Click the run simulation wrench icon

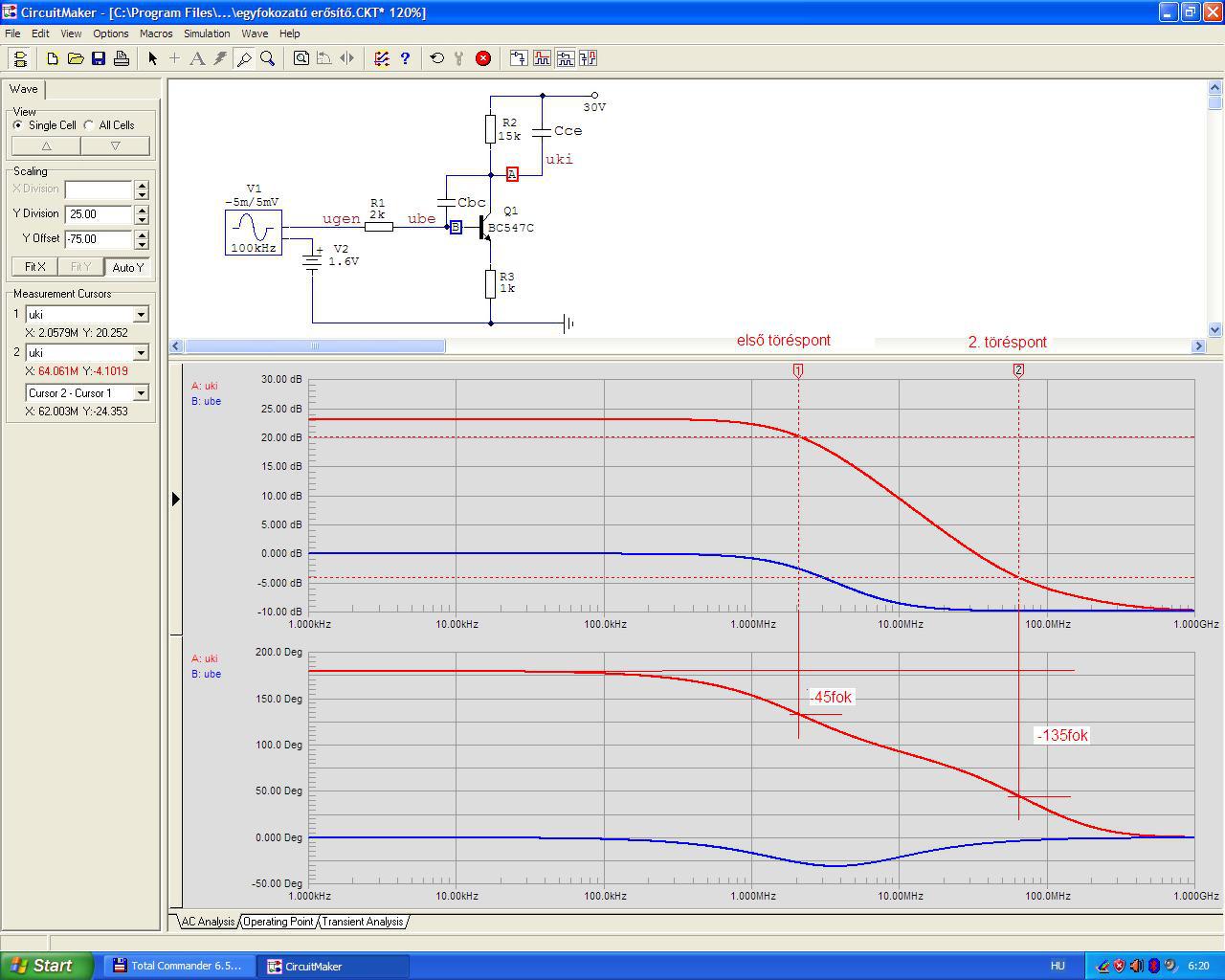point(459,58)
